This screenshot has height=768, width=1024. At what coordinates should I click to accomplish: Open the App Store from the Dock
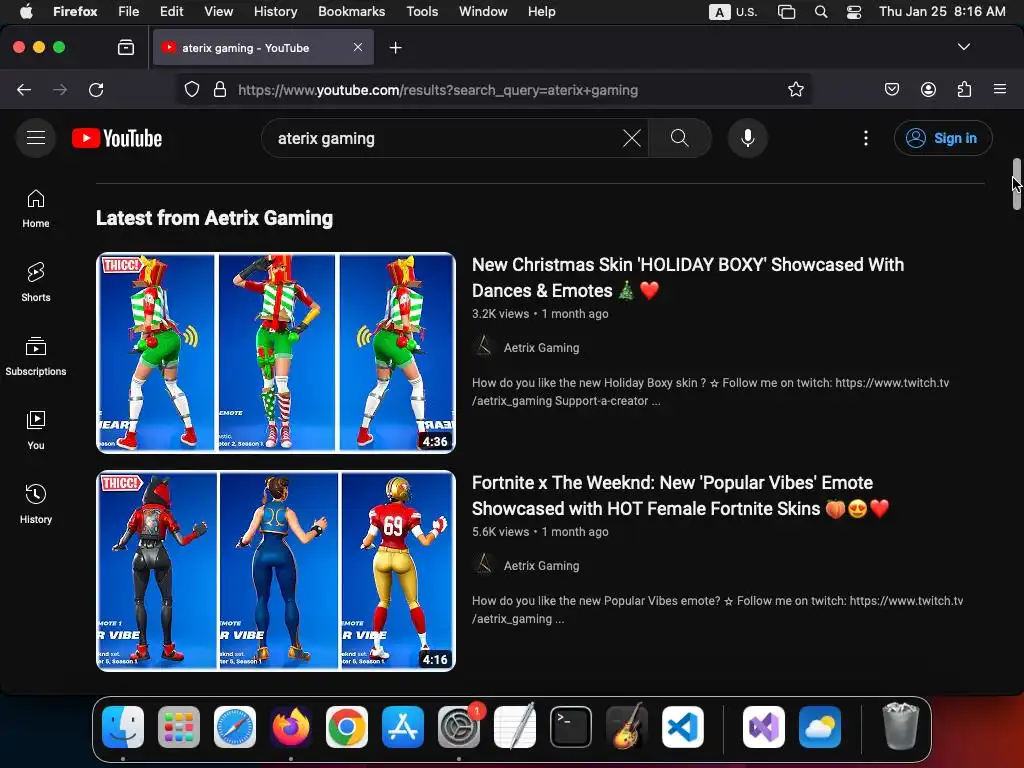pyautogui.click(x=403, y=727)
